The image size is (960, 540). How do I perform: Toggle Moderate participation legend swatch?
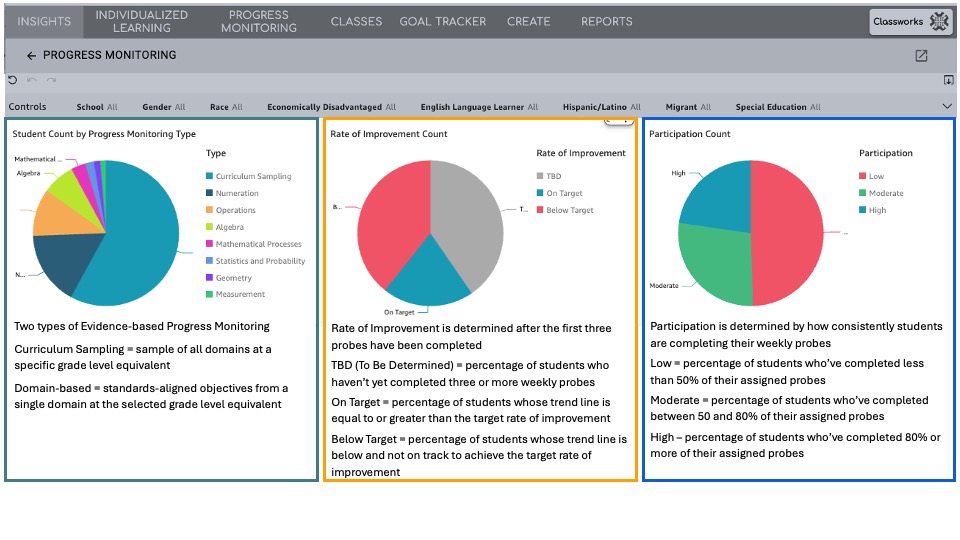(x=863, y=193)
